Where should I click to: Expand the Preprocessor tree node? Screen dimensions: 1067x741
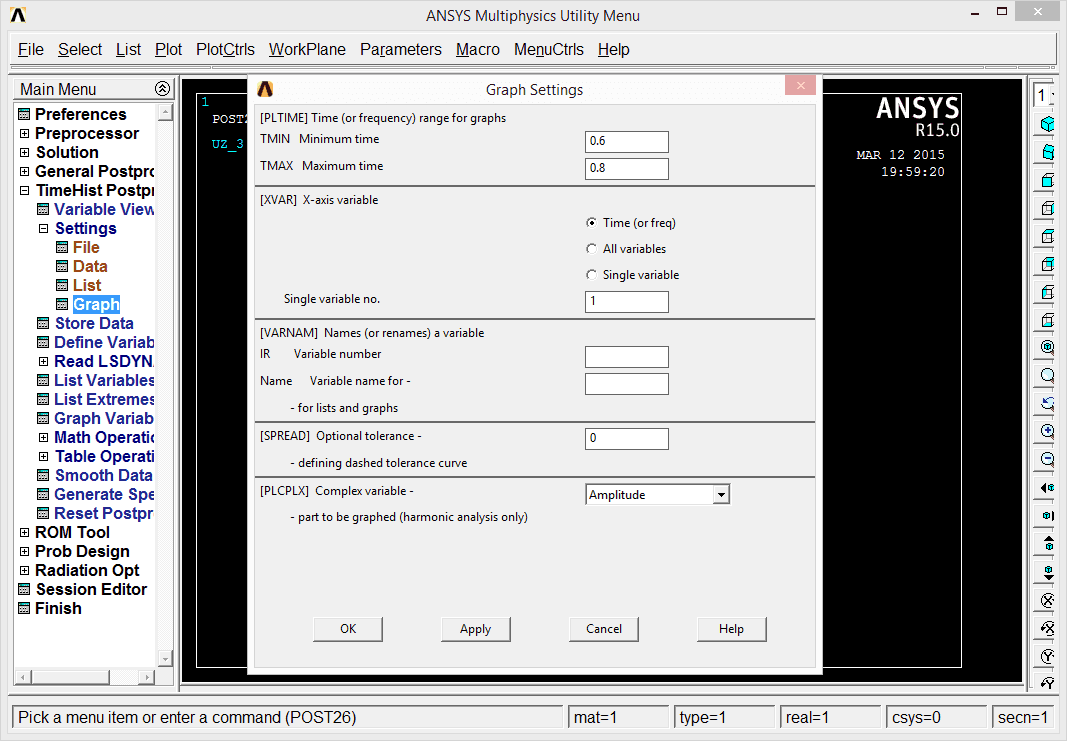24,133
